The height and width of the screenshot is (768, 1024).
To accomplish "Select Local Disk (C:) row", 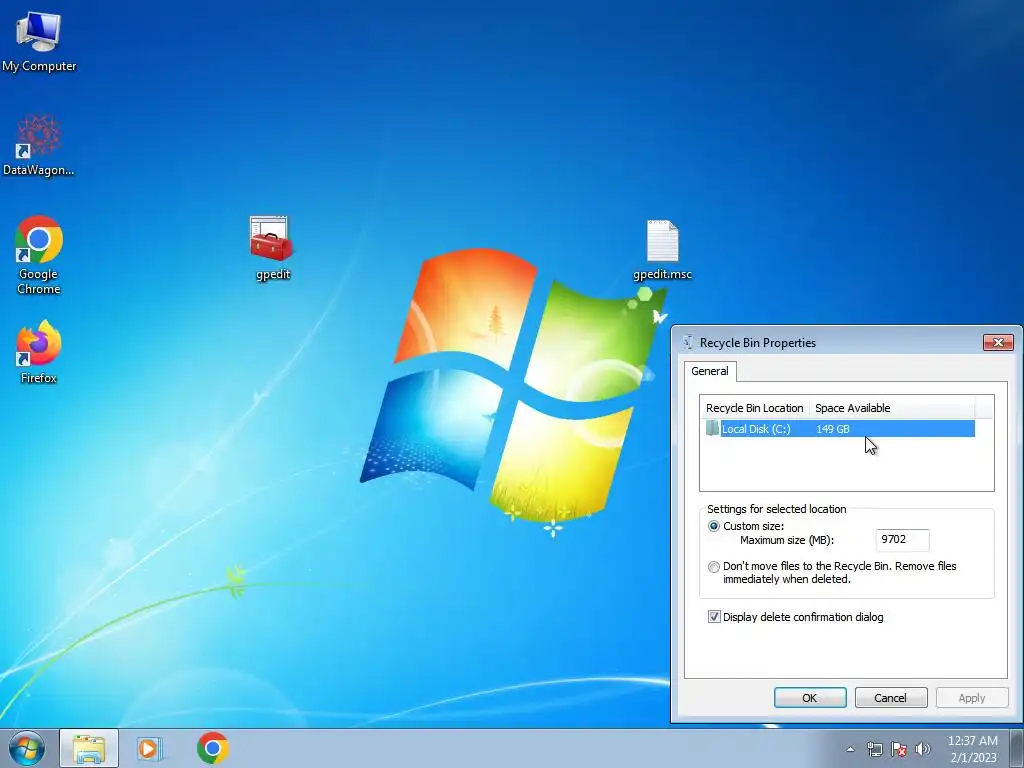I will (x=840, y=429).
